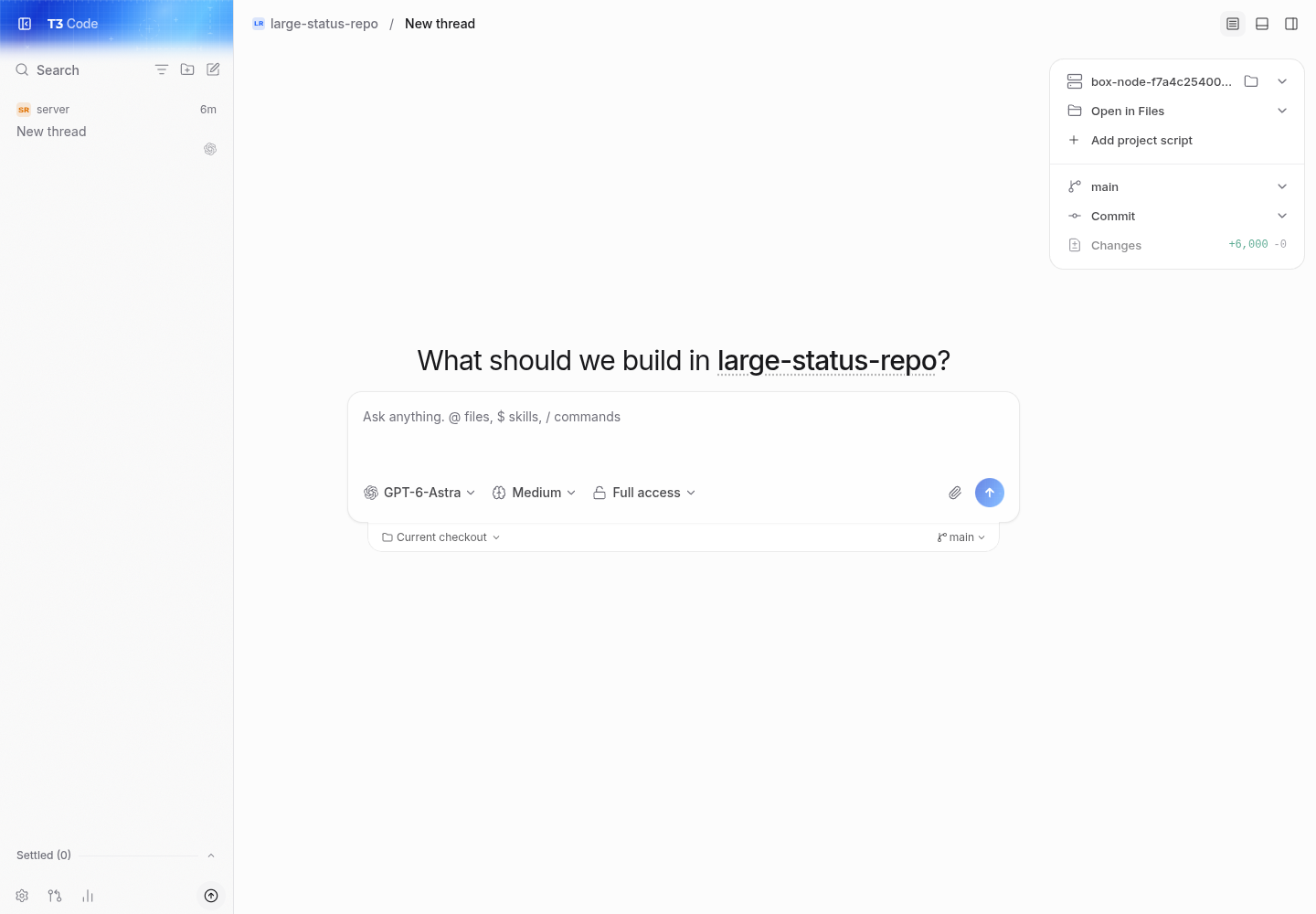Screen dimensions: 1316x914
Task: Click the SR server project badge
Action: pos(24,110)
